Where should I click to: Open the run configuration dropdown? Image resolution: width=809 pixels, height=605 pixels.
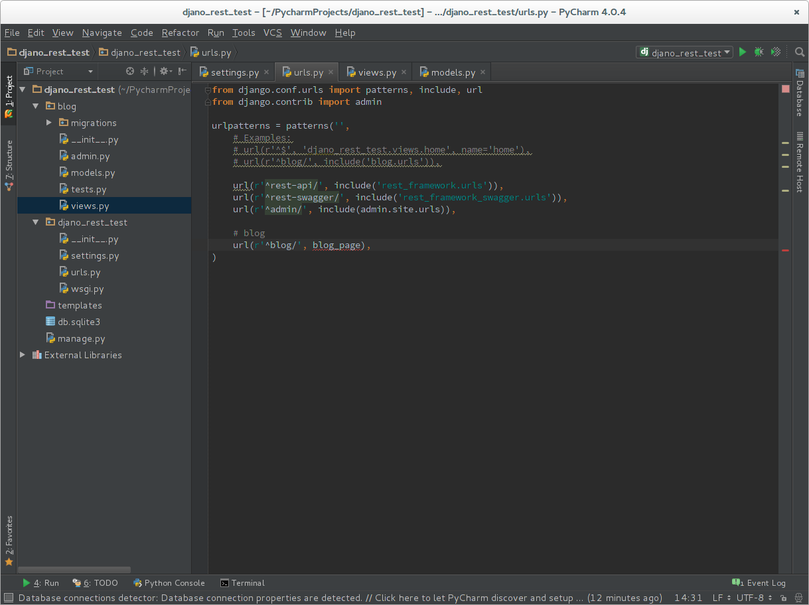coord(685,52)
